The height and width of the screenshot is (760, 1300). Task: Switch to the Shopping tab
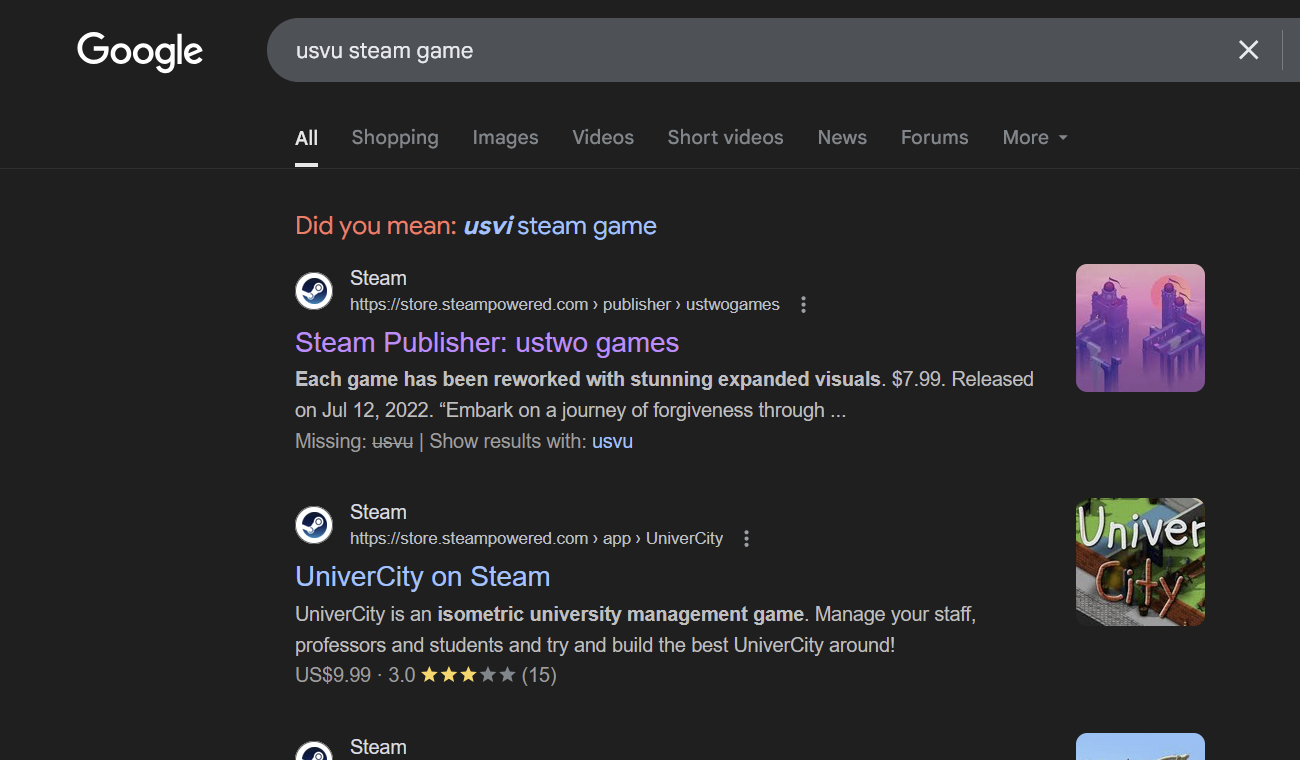tap(395, 138)
